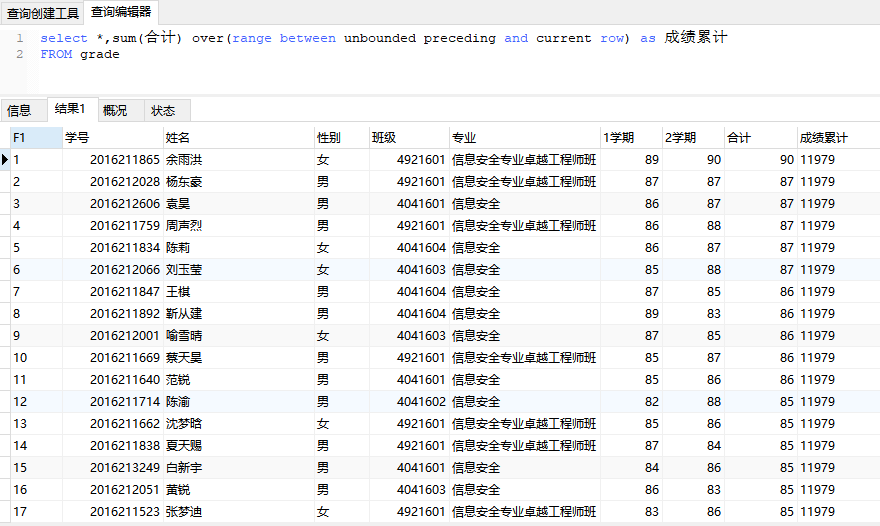Select name cell 蔡天昊
The height and width of the screenshot is (526, 880).
(x=239, y=358)
